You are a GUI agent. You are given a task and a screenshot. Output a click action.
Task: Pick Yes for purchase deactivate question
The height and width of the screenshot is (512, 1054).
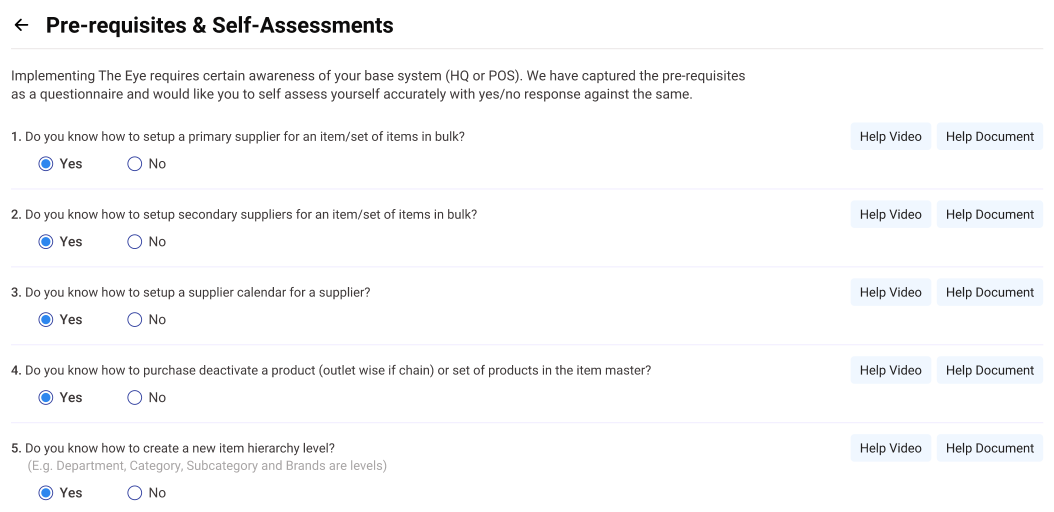[46, 398]
